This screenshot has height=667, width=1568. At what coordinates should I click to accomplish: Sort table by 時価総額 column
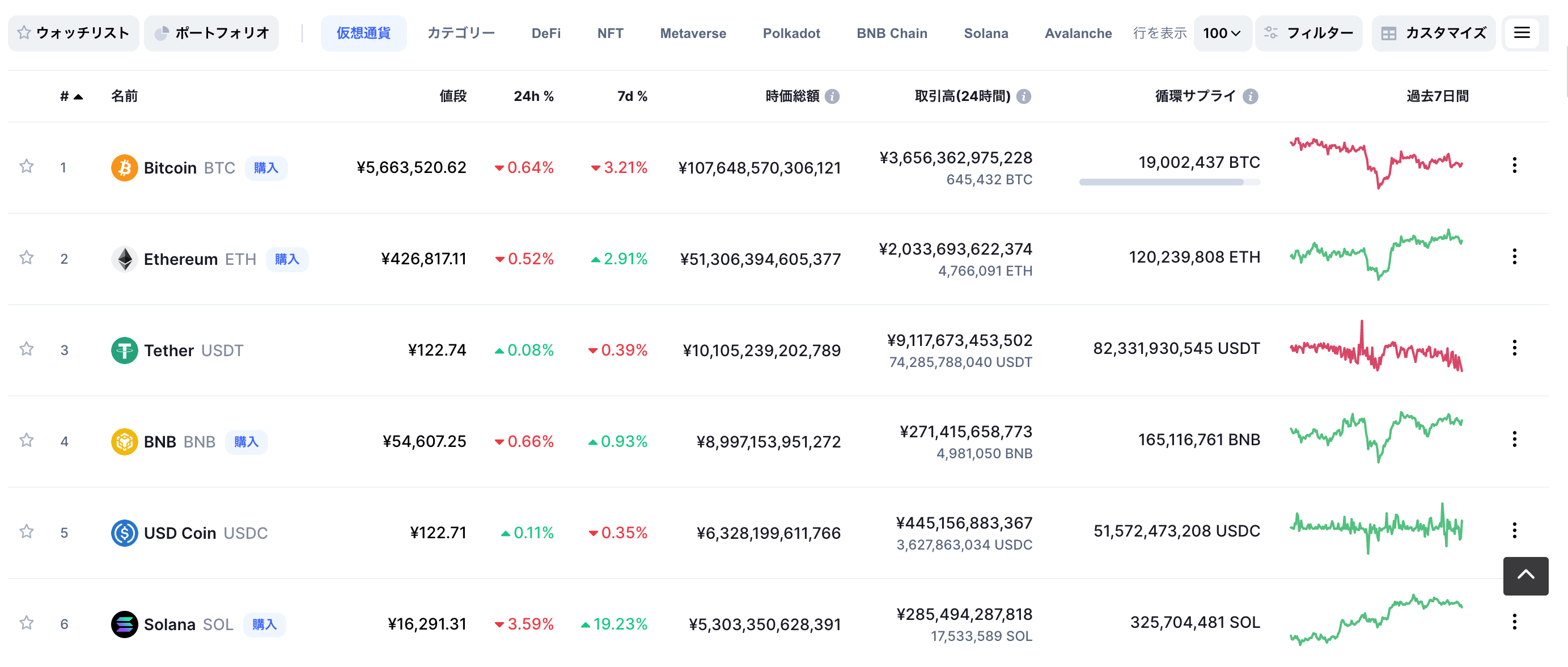[792, 96]
